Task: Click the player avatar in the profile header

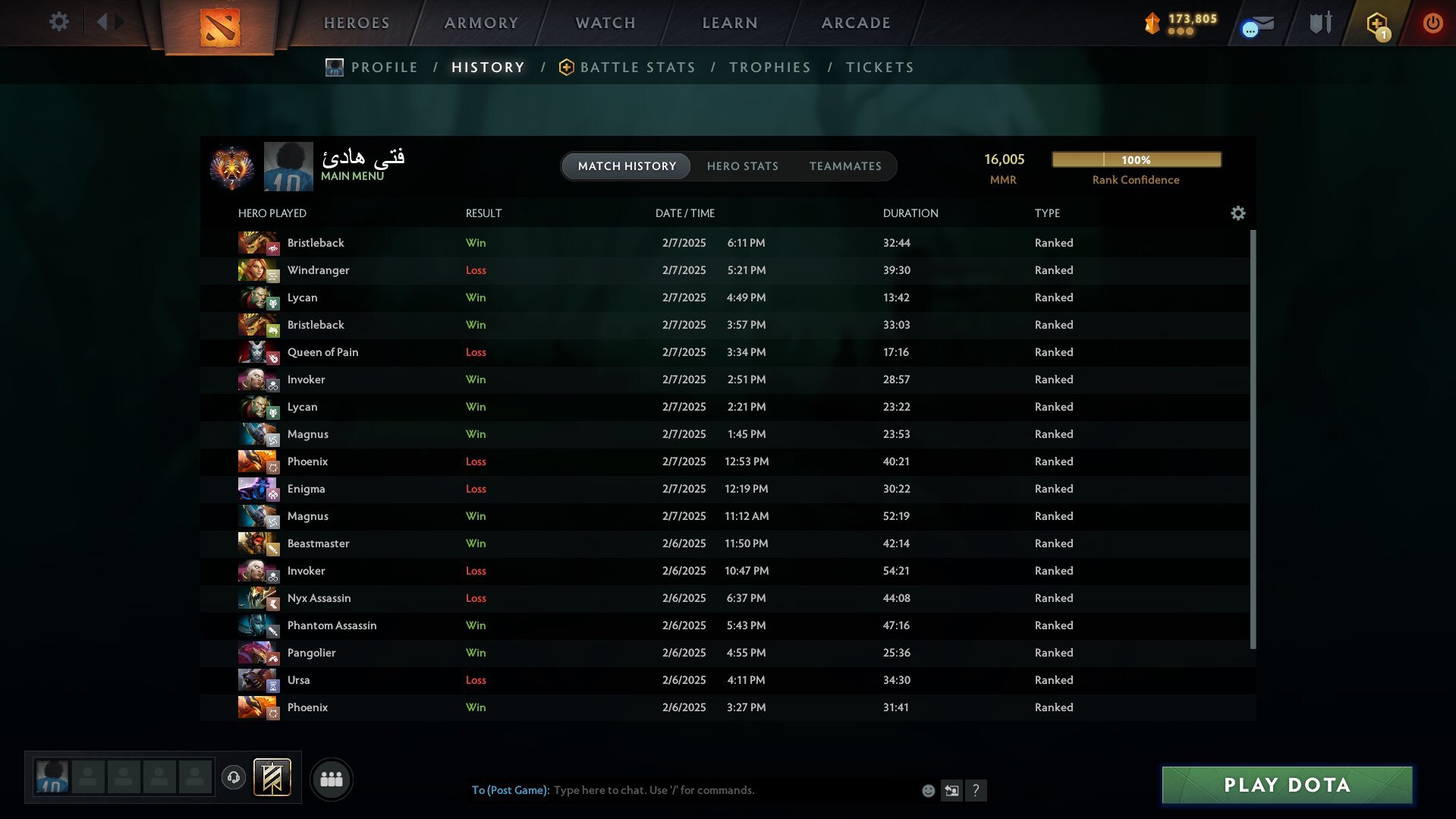Action: 288,166
